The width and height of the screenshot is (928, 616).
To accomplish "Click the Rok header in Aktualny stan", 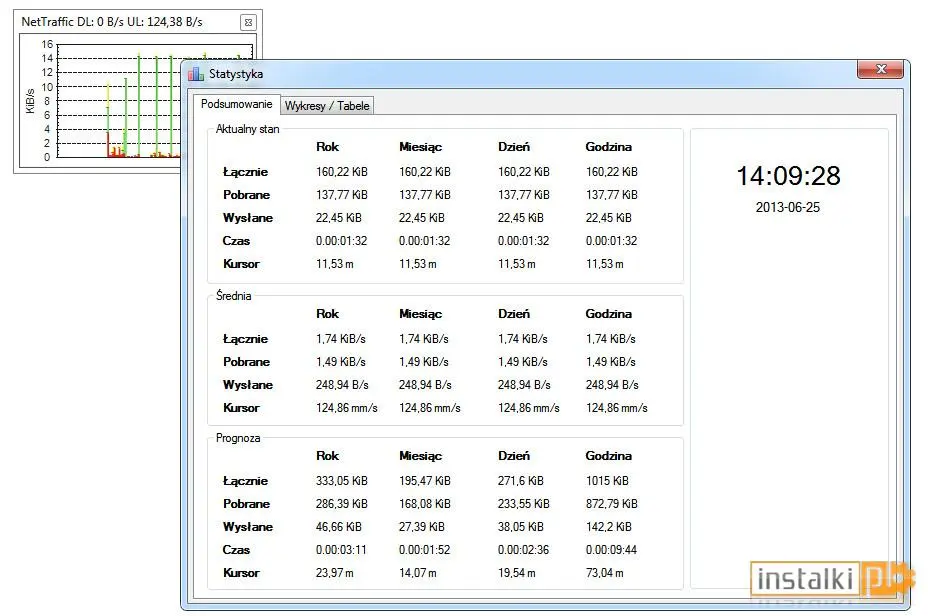I will [327, 147].
